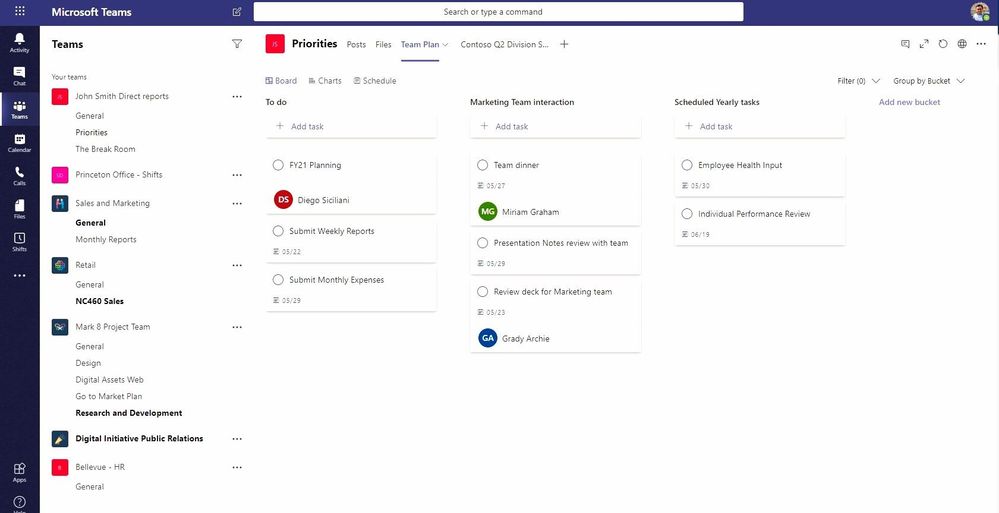
Task: Switch to Charts view
Action: (325, 81)
